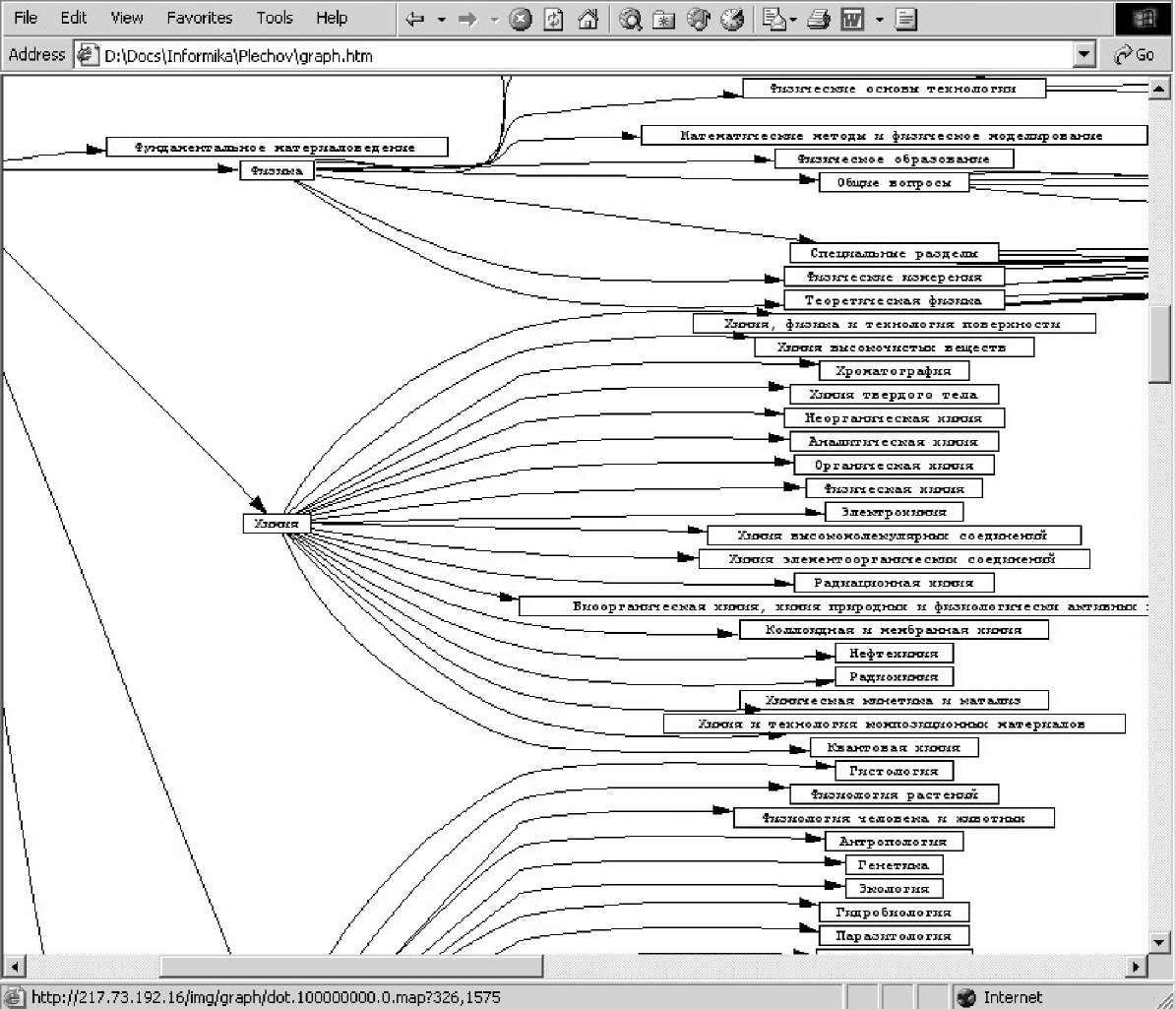
Task: Click the Back arrow button
Action: (414, 20)
